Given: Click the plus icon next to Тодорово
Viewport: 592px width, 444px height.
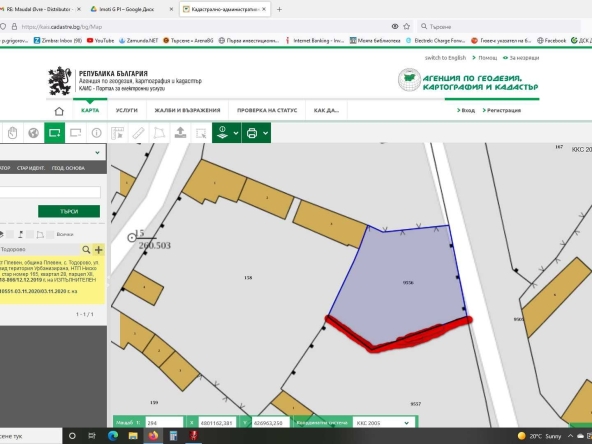Looking at the screenshot, I should tap(99, 250).
